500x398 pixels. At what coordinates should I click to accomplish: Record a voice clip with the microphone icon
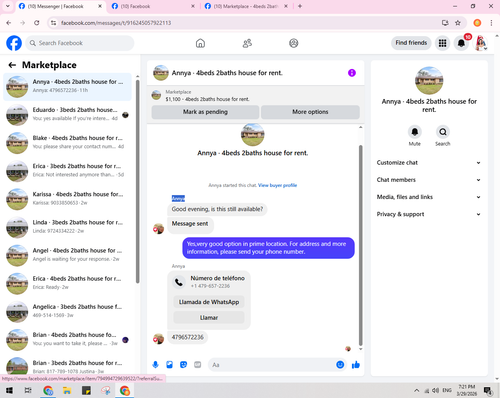click(x=155, y=365)
